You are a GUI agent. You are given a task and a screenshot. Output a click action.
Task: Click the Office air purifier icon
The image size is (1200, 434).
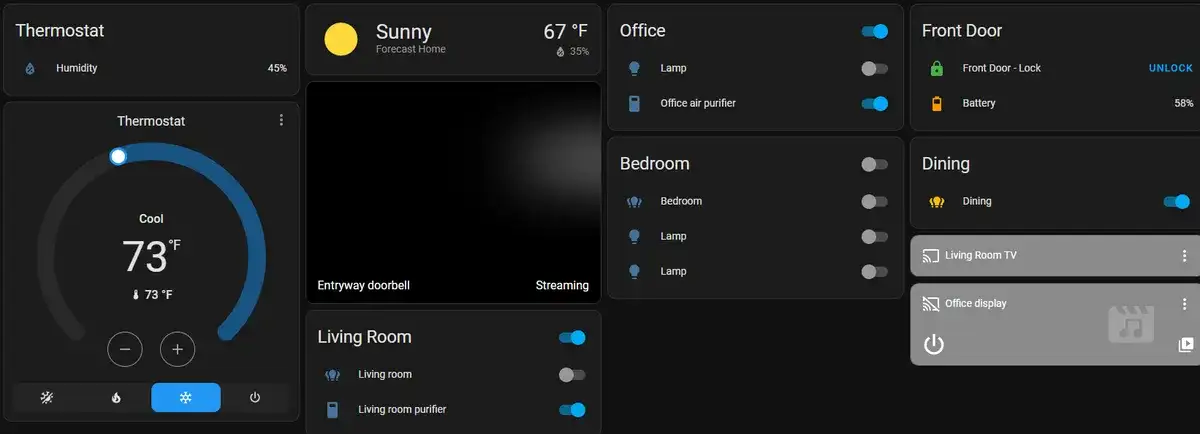tap(634, 103)
